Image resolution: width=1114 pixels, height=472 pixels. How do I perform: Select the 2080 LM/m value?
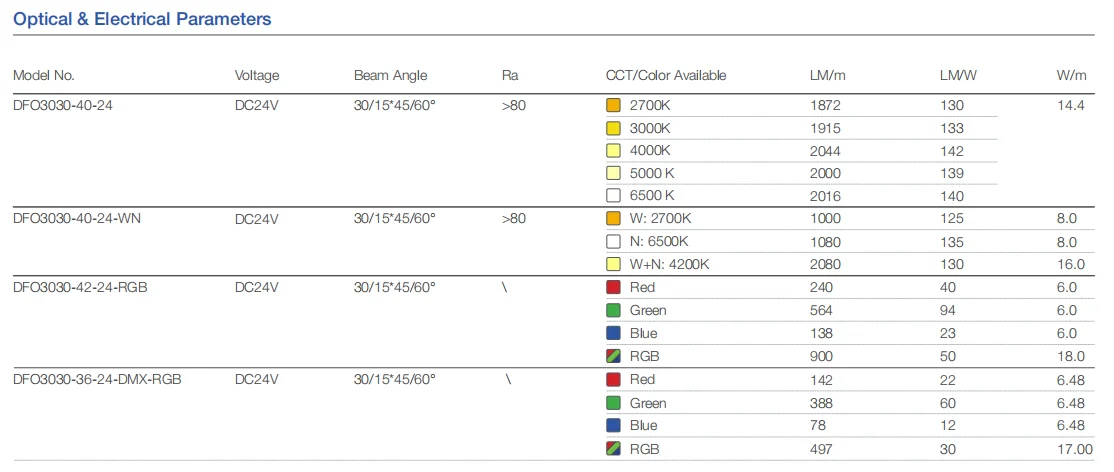pyautogui.click(x=825, y=265)
